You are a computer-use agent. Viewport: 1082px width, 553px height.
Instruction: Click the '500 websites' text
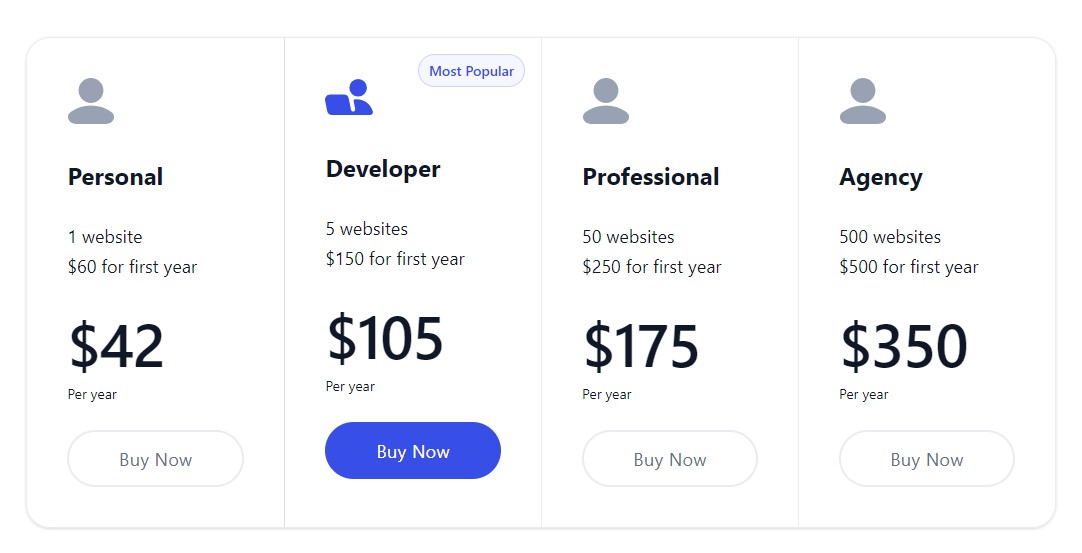pyautogui.click(x=890, y=237)
